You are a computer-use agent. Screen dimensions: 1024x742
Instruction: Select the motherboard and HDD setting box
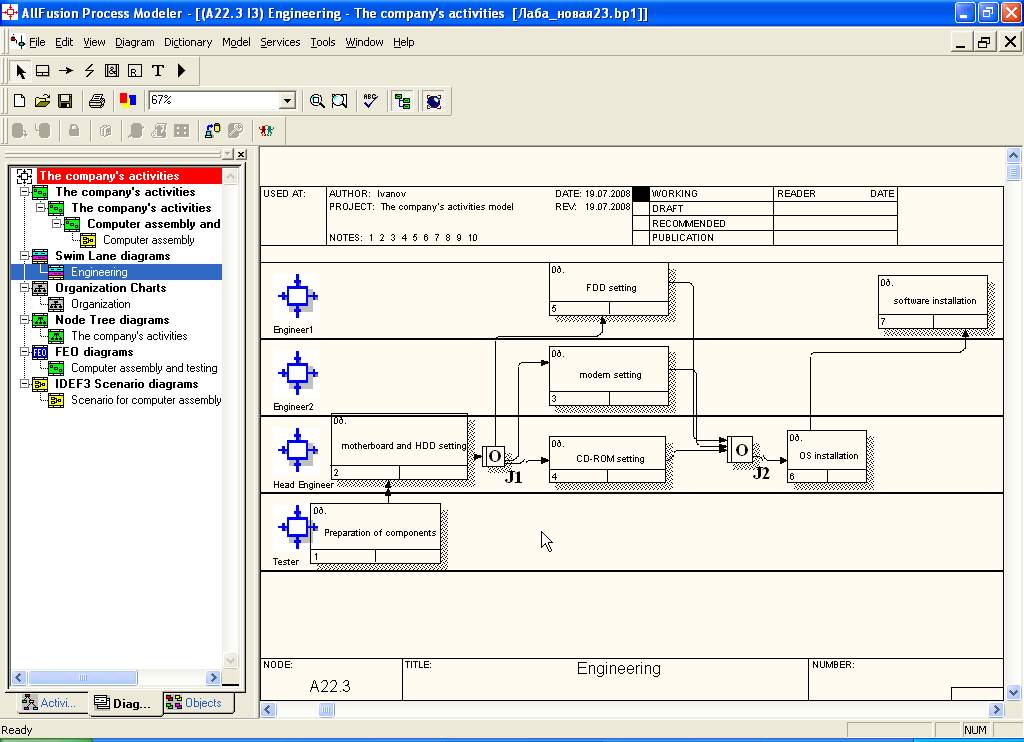click(x=399, y=446)
